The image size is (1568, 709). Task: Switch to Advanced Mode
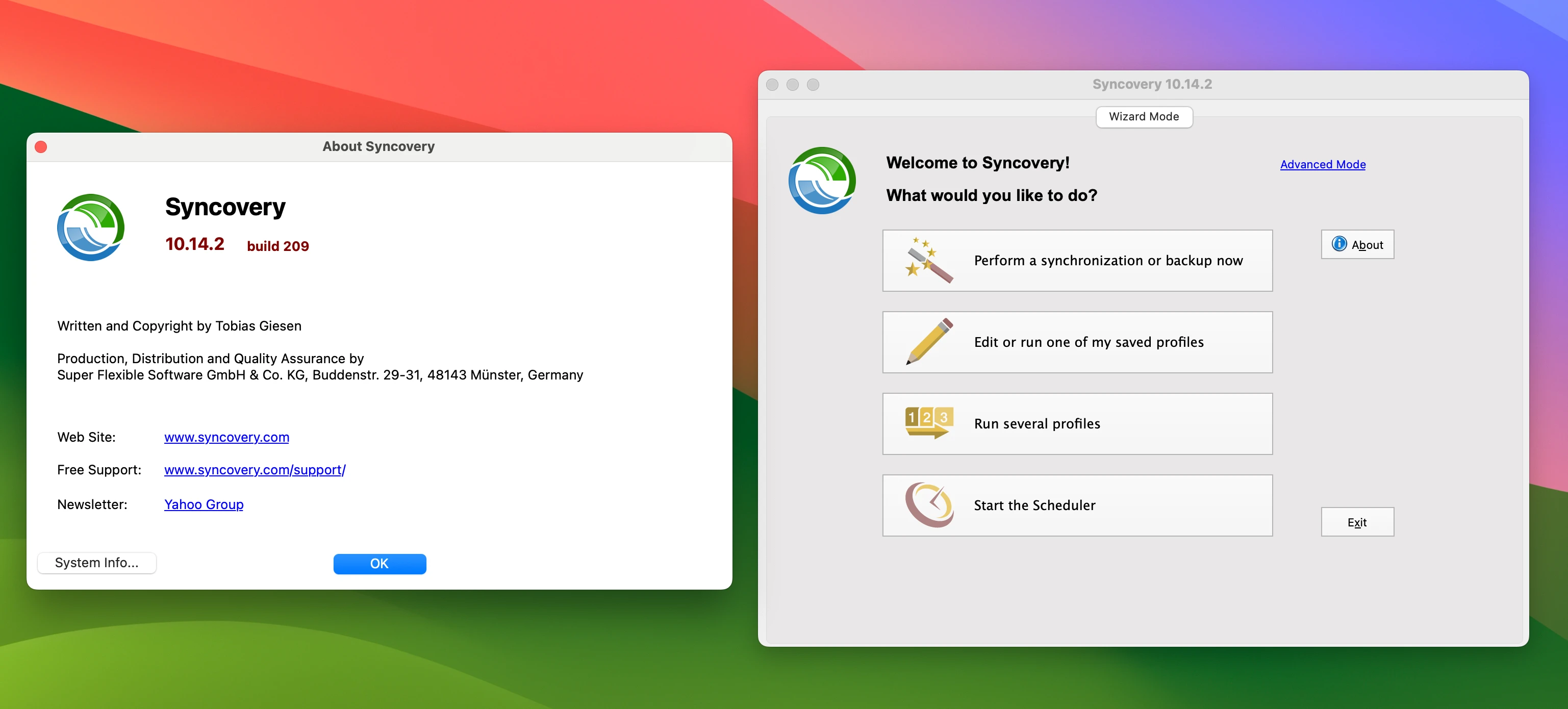point(1323,164)
